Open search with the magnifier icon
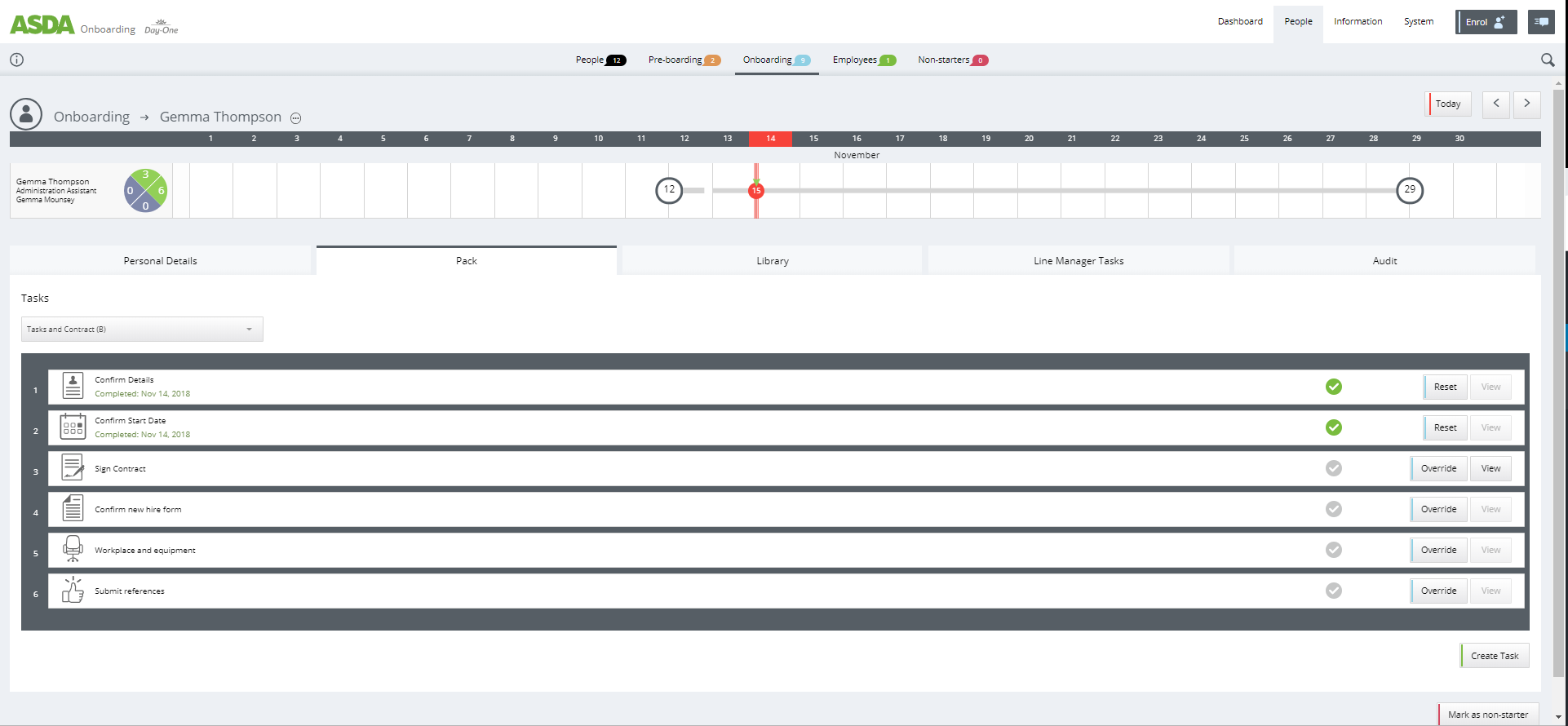The height and width of the screenshot is (726, 1568). [1547, 60]
